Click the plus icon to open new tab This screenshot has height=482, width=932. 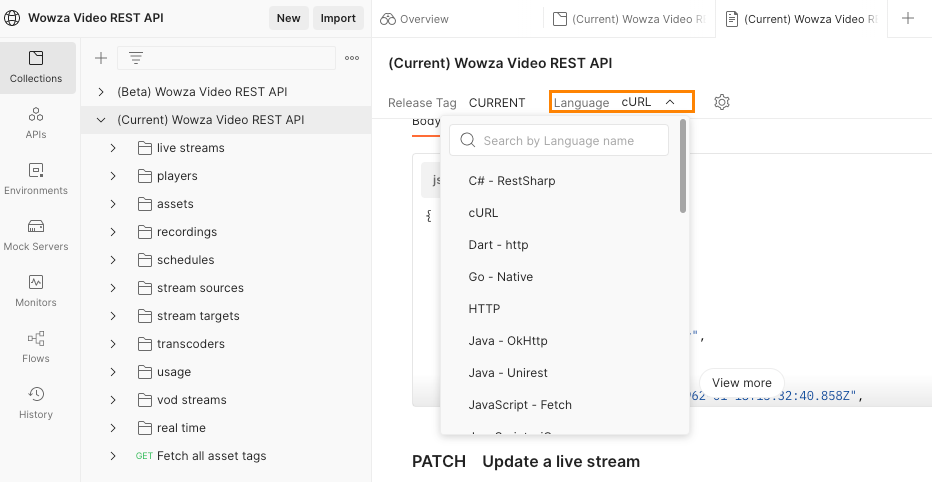coord(908,18)
